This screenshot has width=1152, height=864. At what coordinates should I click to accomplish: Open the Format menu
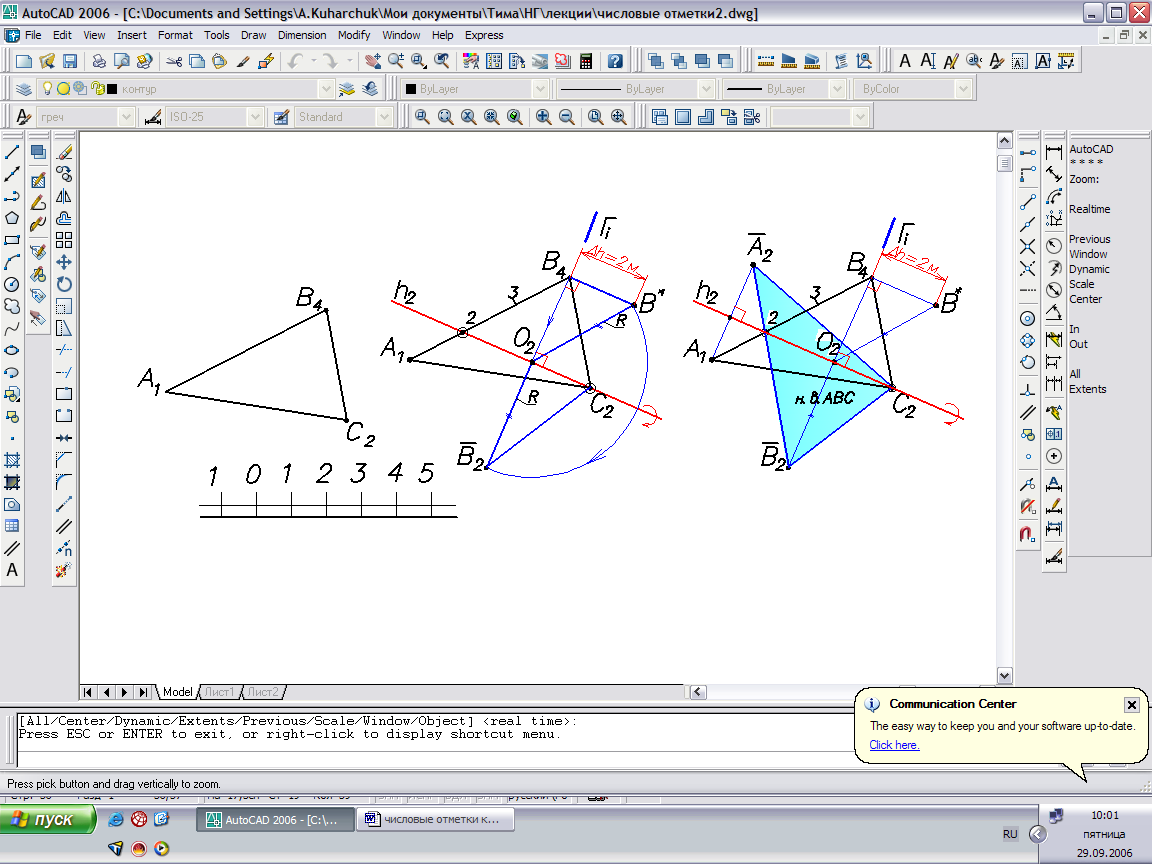pos(175,35)
